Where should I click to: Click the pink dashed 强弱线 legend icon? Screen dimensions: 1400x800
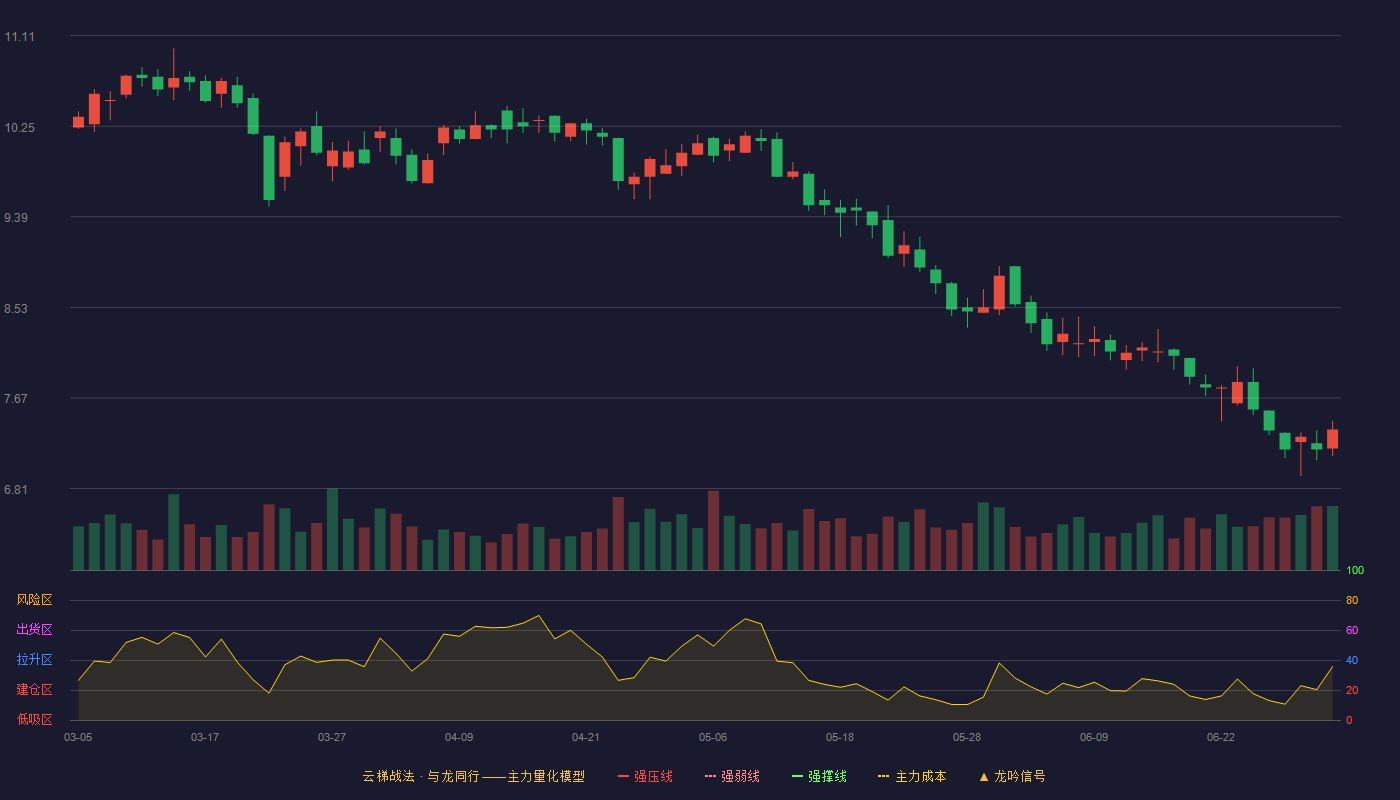pyautogui.click(x=711, y=776)
